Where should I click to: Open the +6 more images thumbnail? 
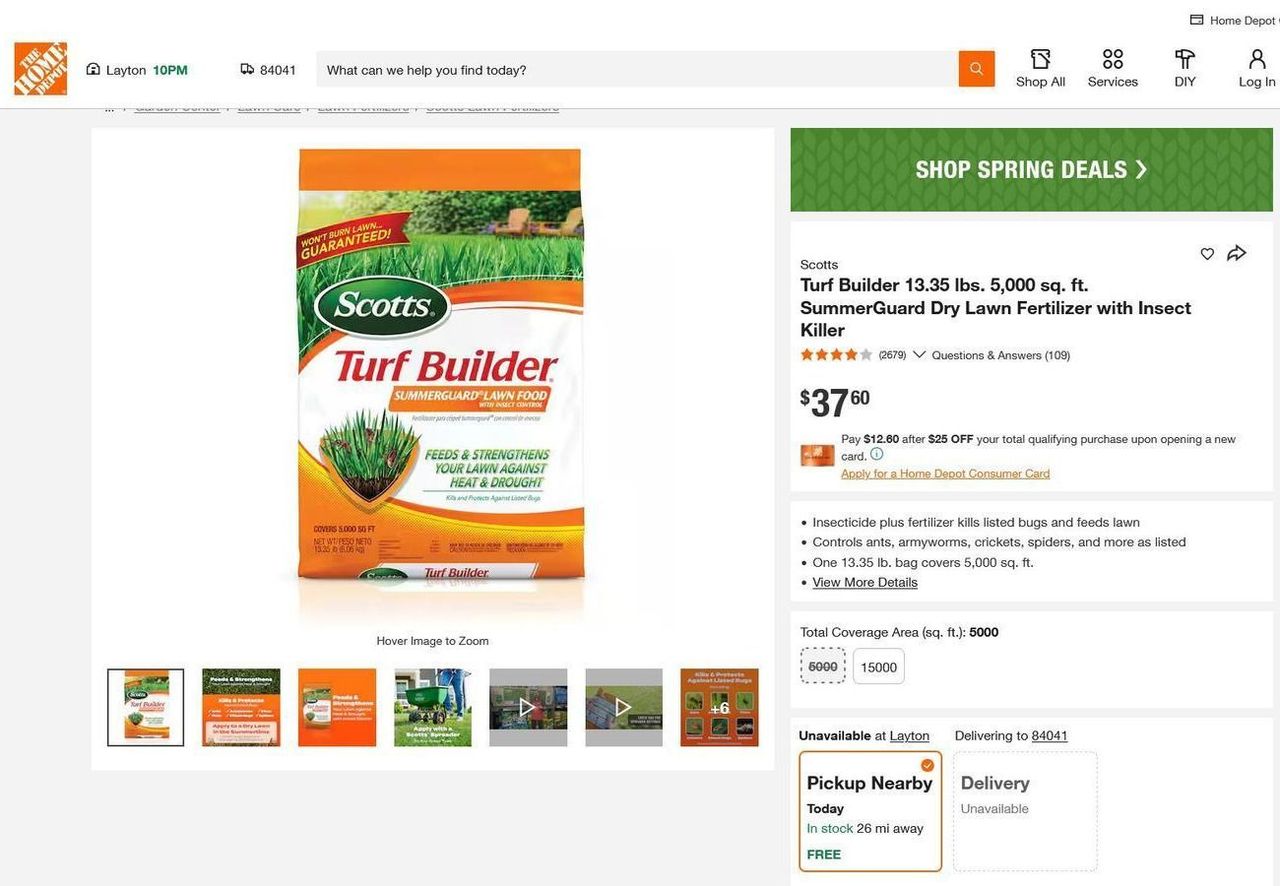(719, 708)
